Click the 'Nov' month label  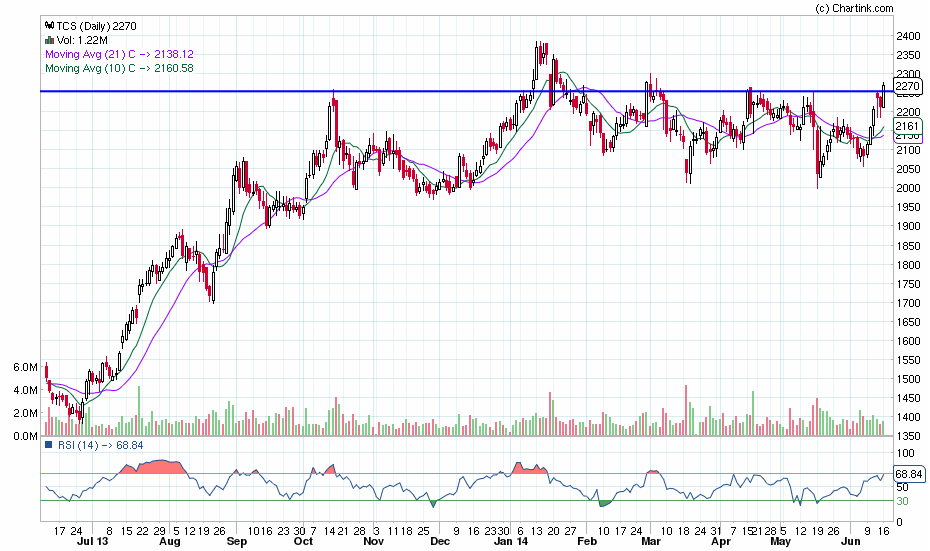[373, 541]
